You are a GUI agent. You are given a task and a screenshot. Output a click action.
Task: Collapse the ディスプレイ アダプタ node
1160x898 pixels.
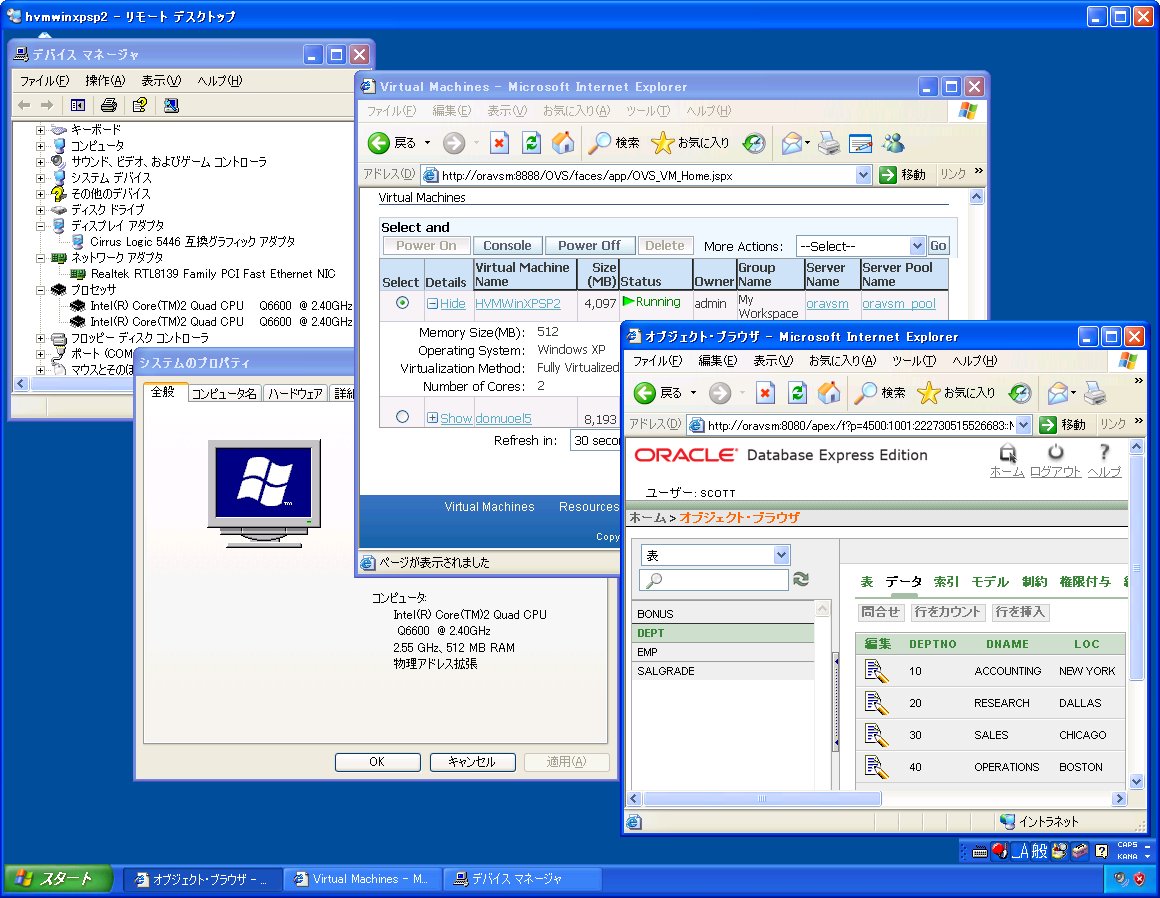tap(41, 226)
